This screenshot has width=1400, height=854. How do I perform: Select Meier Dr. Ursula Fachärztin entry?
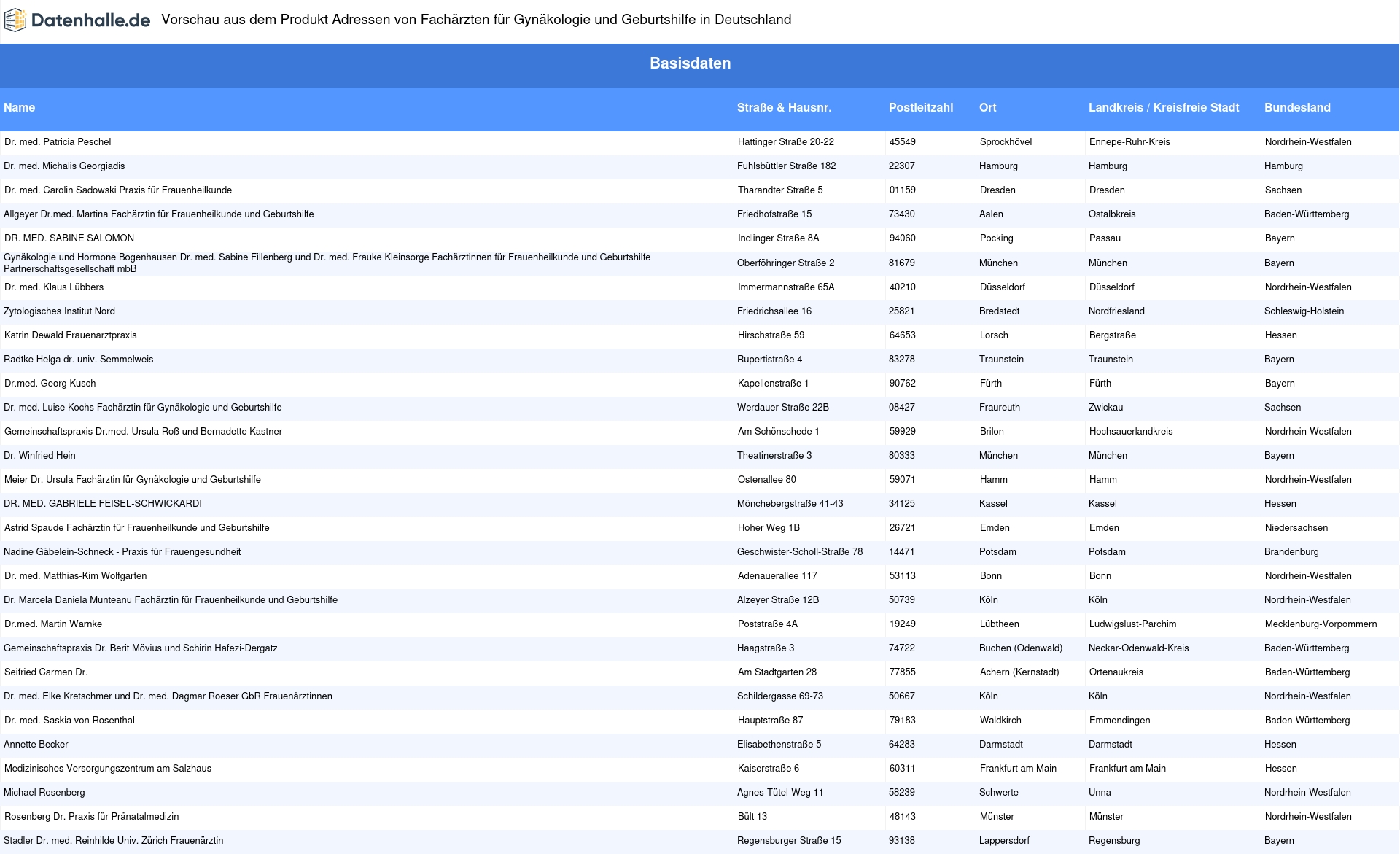133,480
